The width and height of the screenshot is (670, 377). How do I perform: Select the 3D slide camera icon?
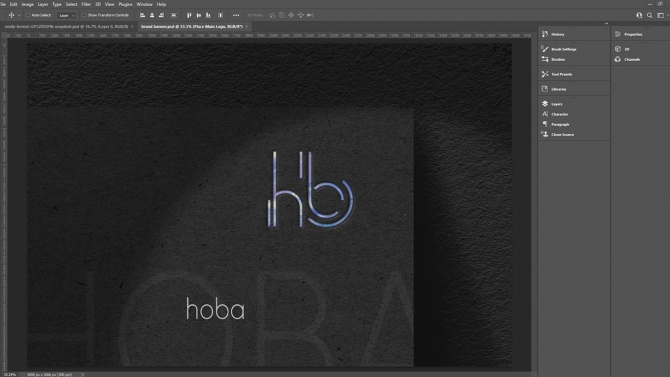(301, 15)
